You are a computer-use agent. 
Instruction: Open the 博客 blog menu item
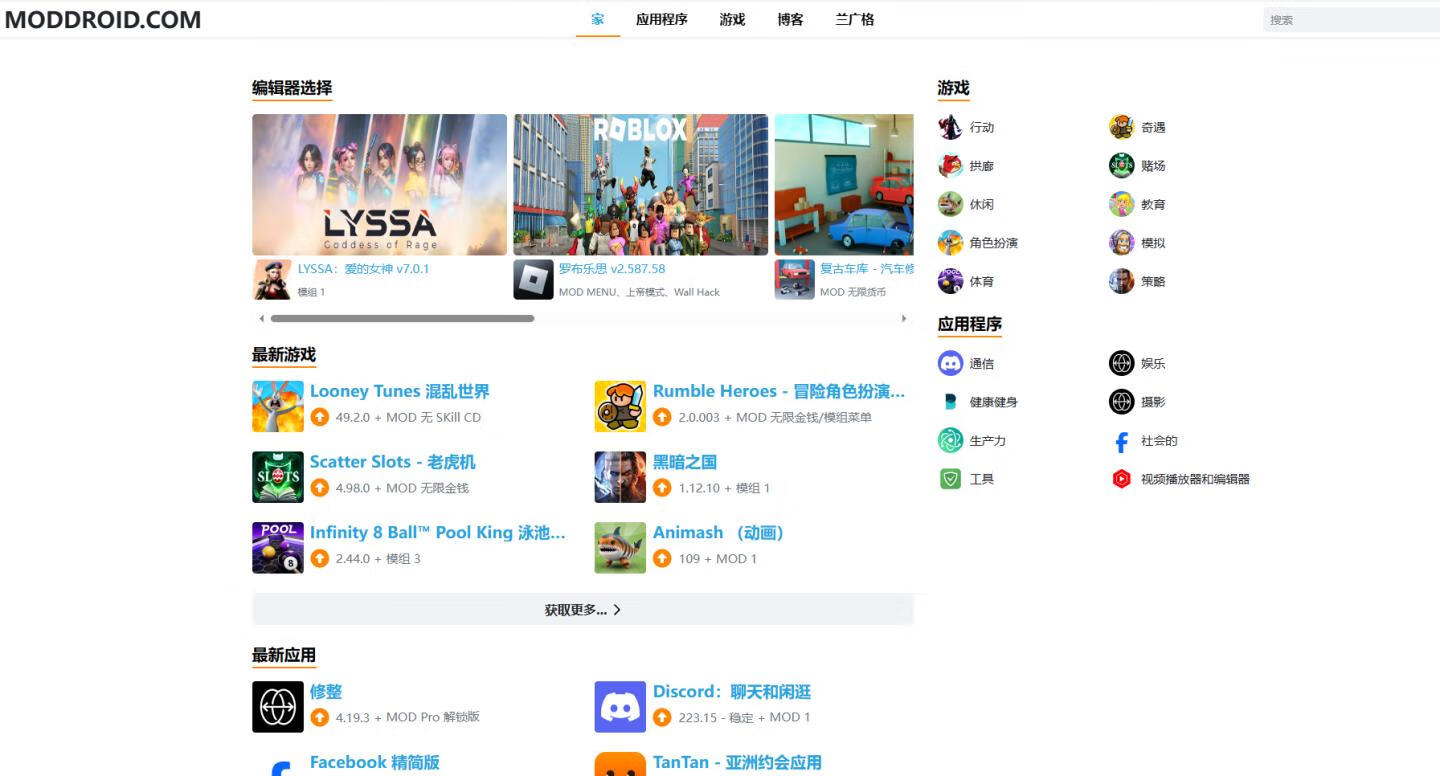coord(790,19)
